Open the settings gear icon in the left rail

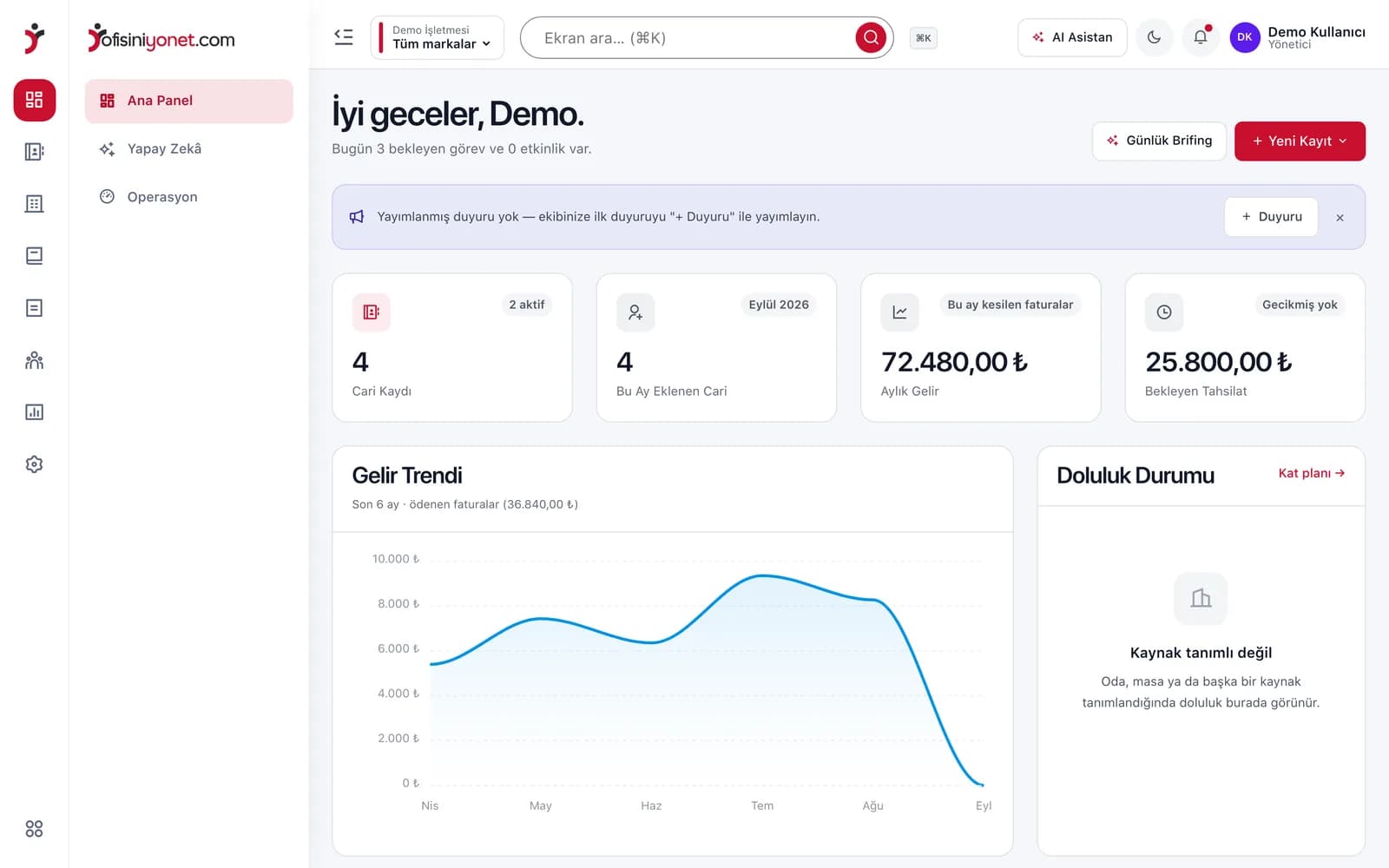coord(35,464)
